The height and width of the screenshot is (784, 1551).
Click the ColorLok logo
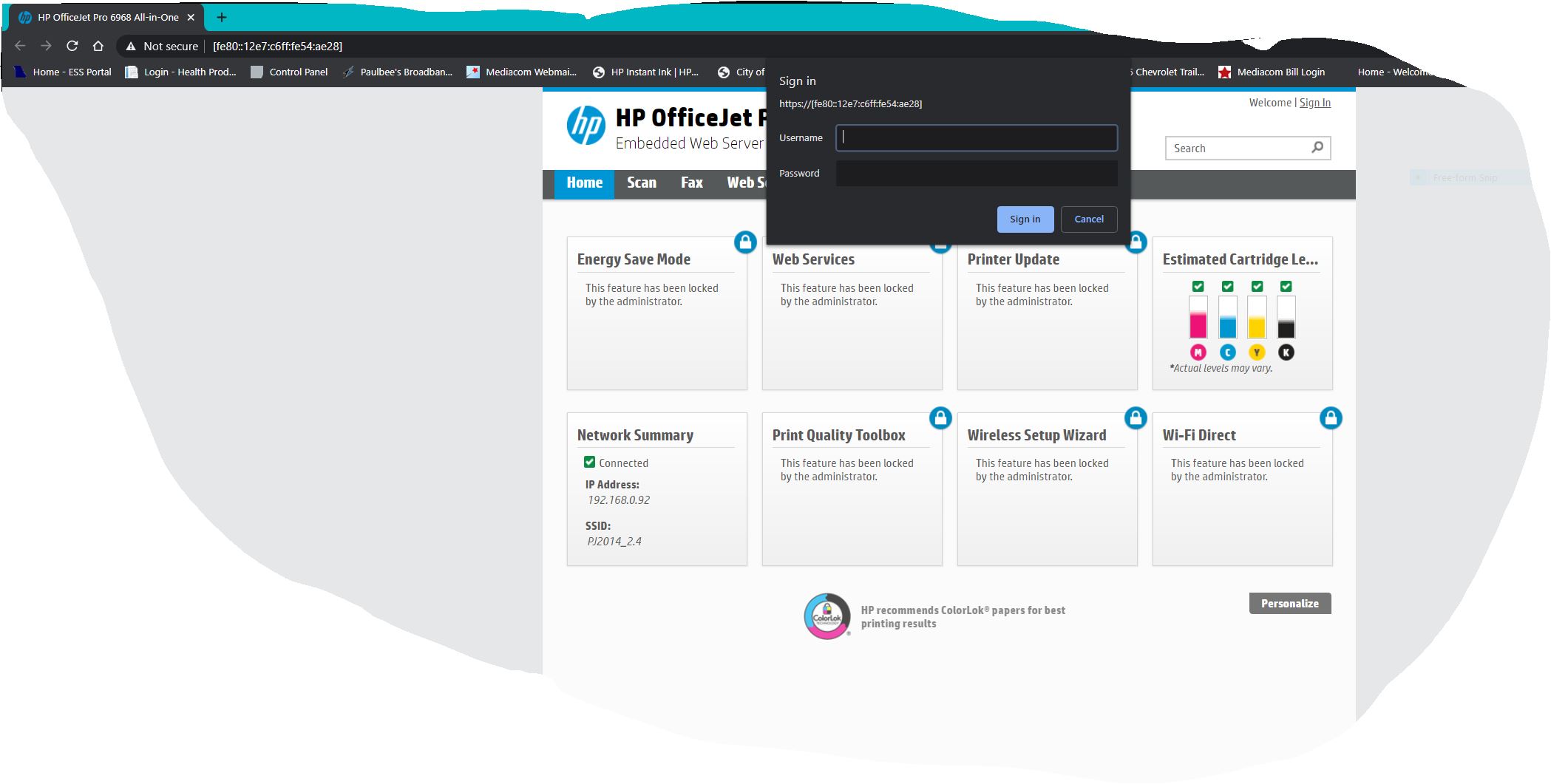click(827, 616)
